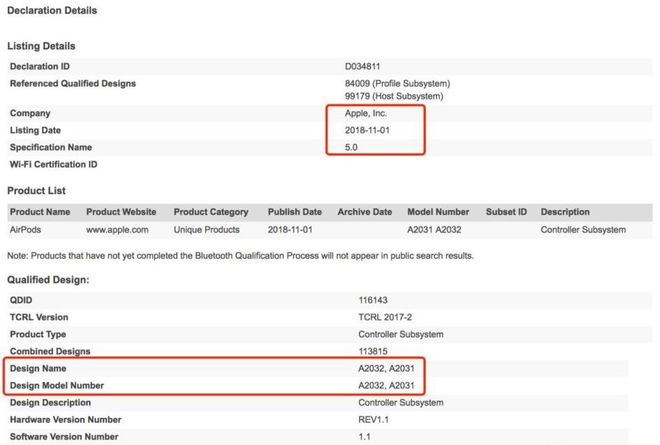Click the Model Number column header
660x445 pixels.
coord(438,212)
